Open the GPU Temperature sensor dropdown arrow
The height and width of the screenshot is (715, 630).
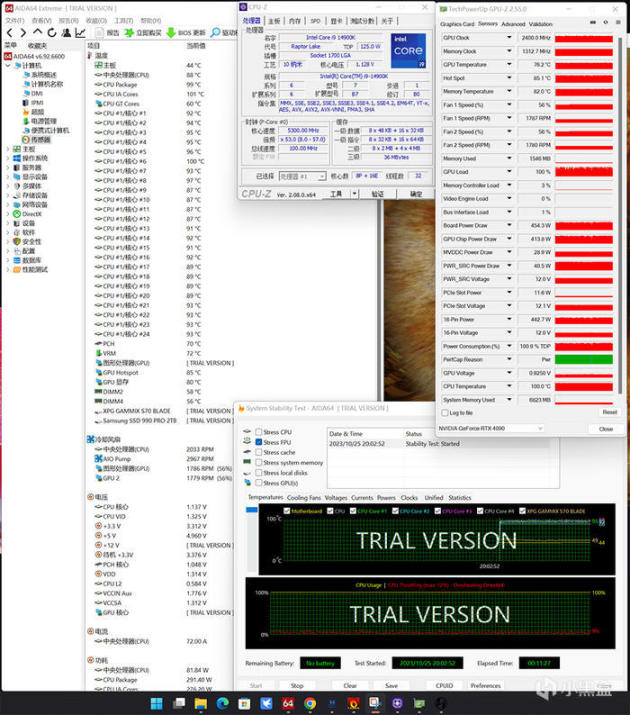509,65
